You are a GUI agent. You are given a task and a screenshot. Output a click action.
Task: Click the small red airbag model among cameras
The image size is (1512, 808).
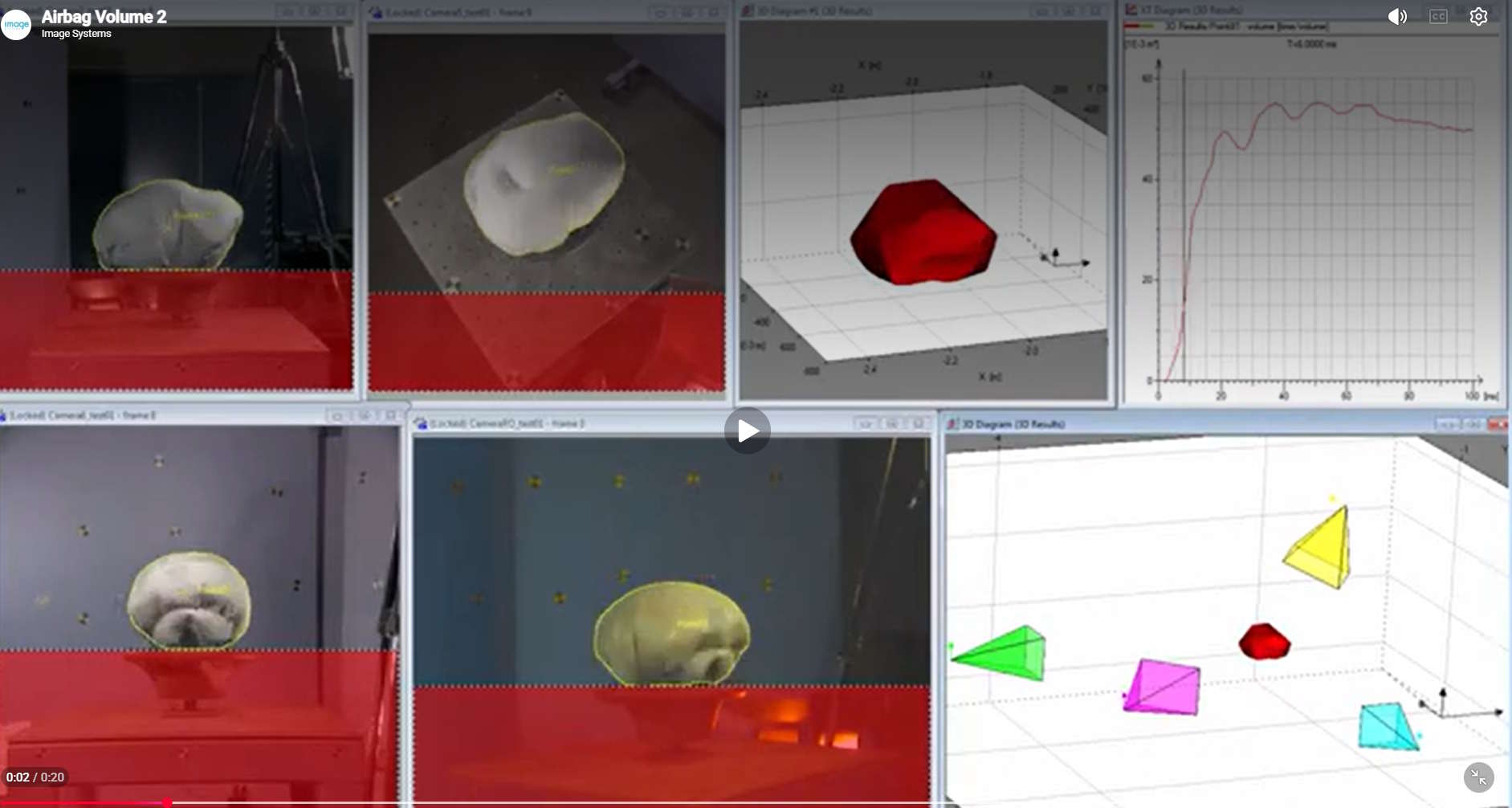coord(1264,642)
